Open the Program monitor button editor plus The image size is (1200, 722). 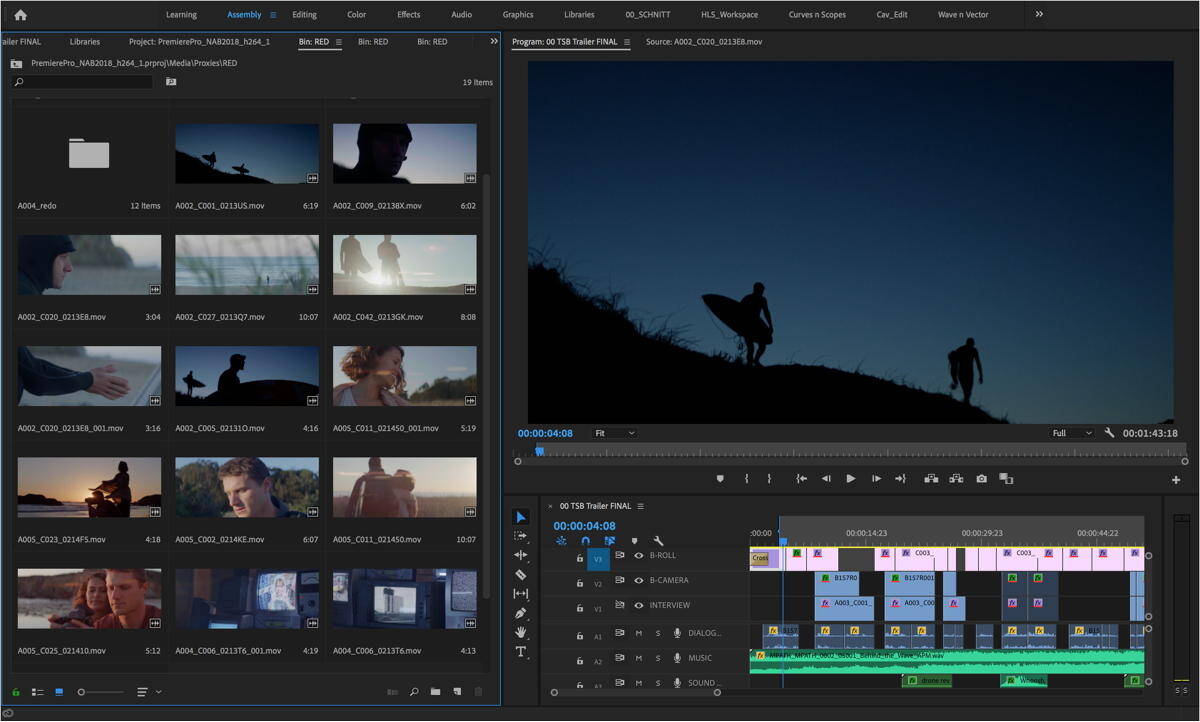click(x=1176, y=480)
